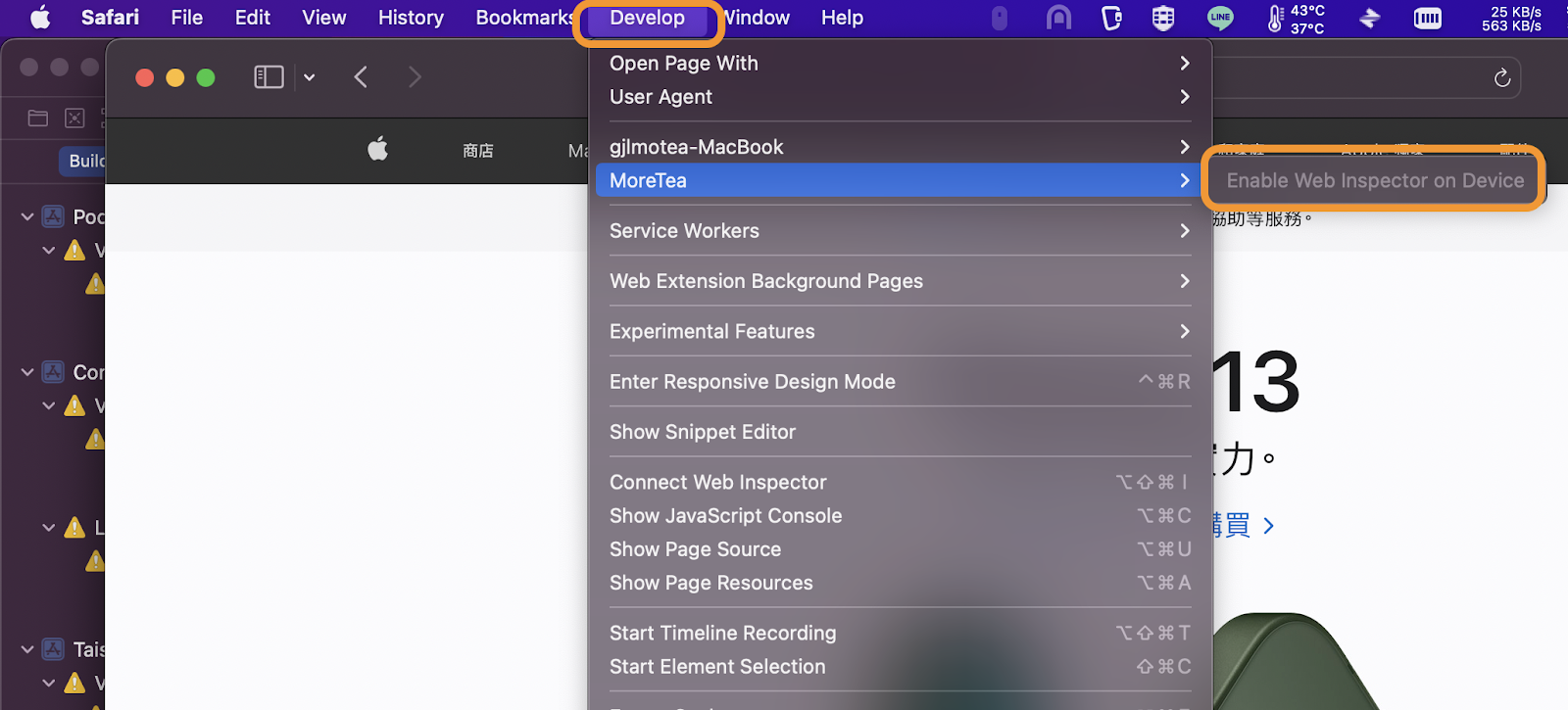Collapse the warning group under Poc
The image size is (1568, 710).
[x=49, y=250]
